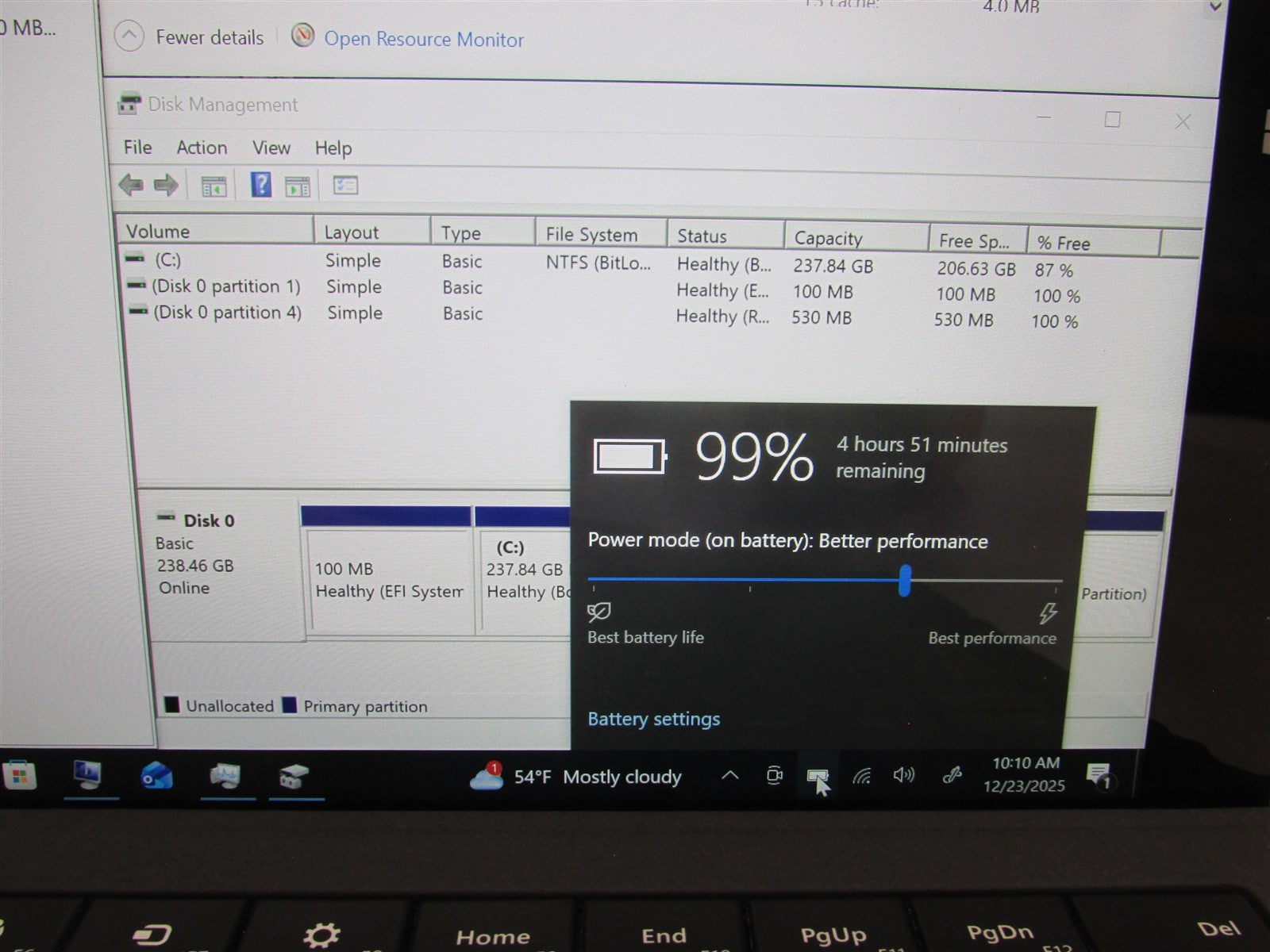Open Resource Monitor link

[x=421, y=39]
